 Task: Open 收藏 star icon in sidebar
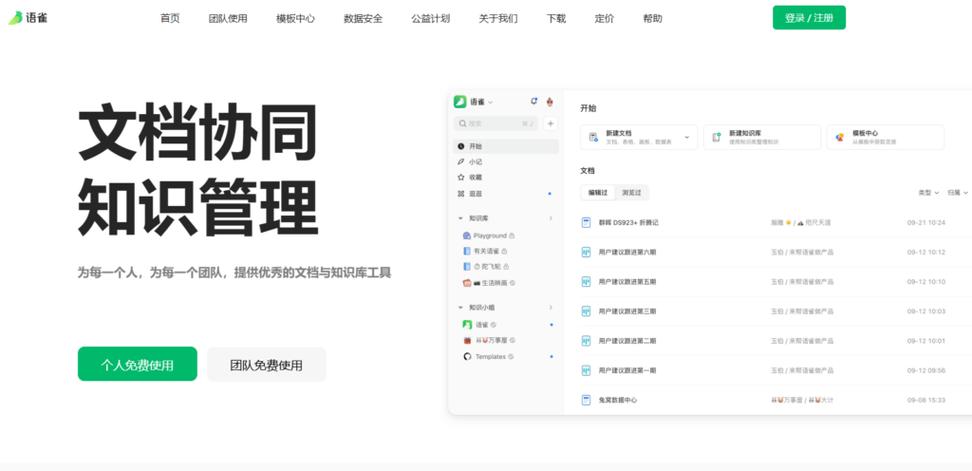pyautogui.click(x=461, y=177)
